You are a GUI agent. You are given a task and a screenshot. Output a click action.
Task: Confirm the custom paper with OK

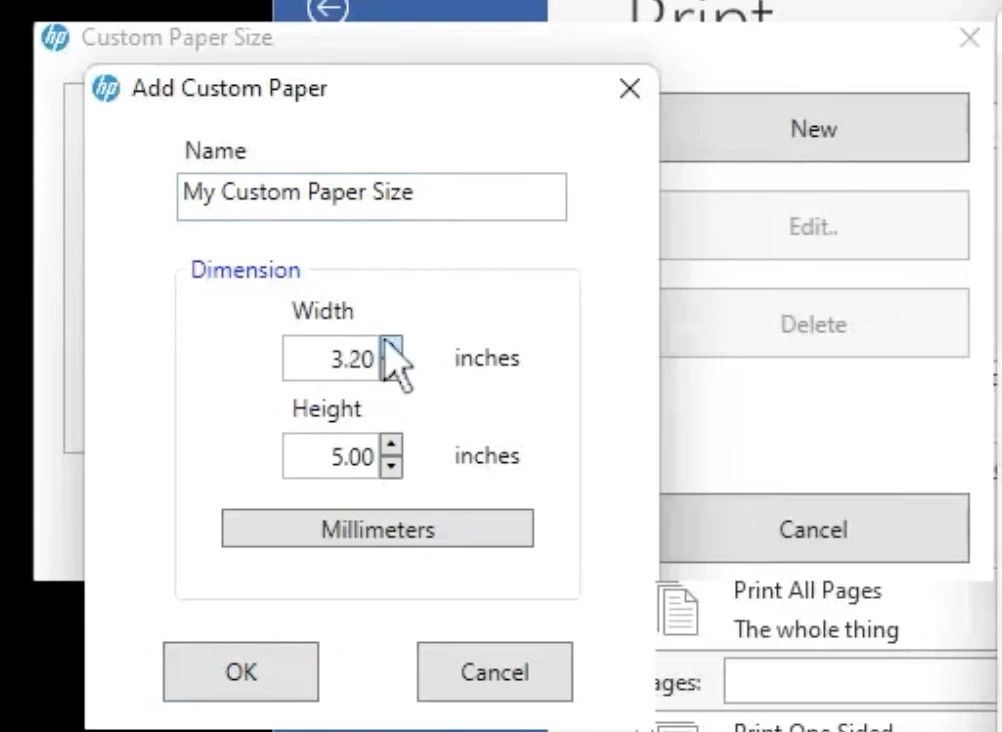[241, 672]
